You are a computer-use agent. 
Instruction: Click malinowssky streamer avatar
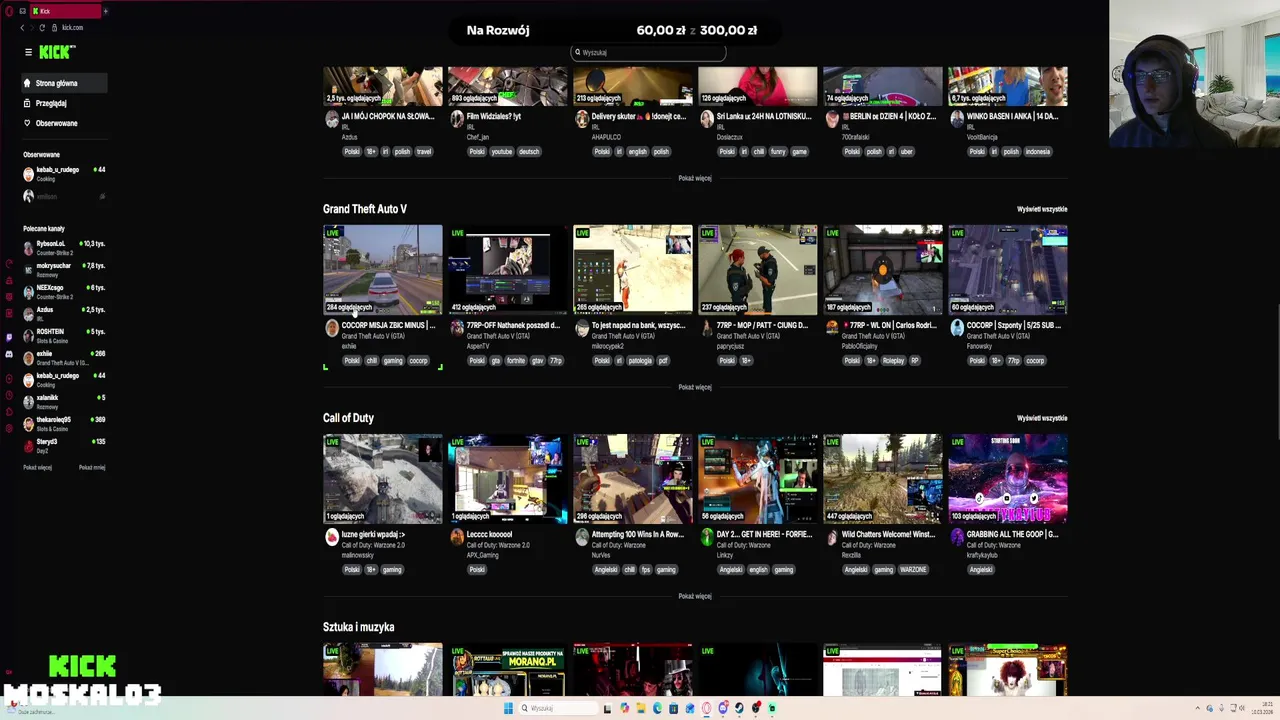pyautogui.click(x=332, y=537)
